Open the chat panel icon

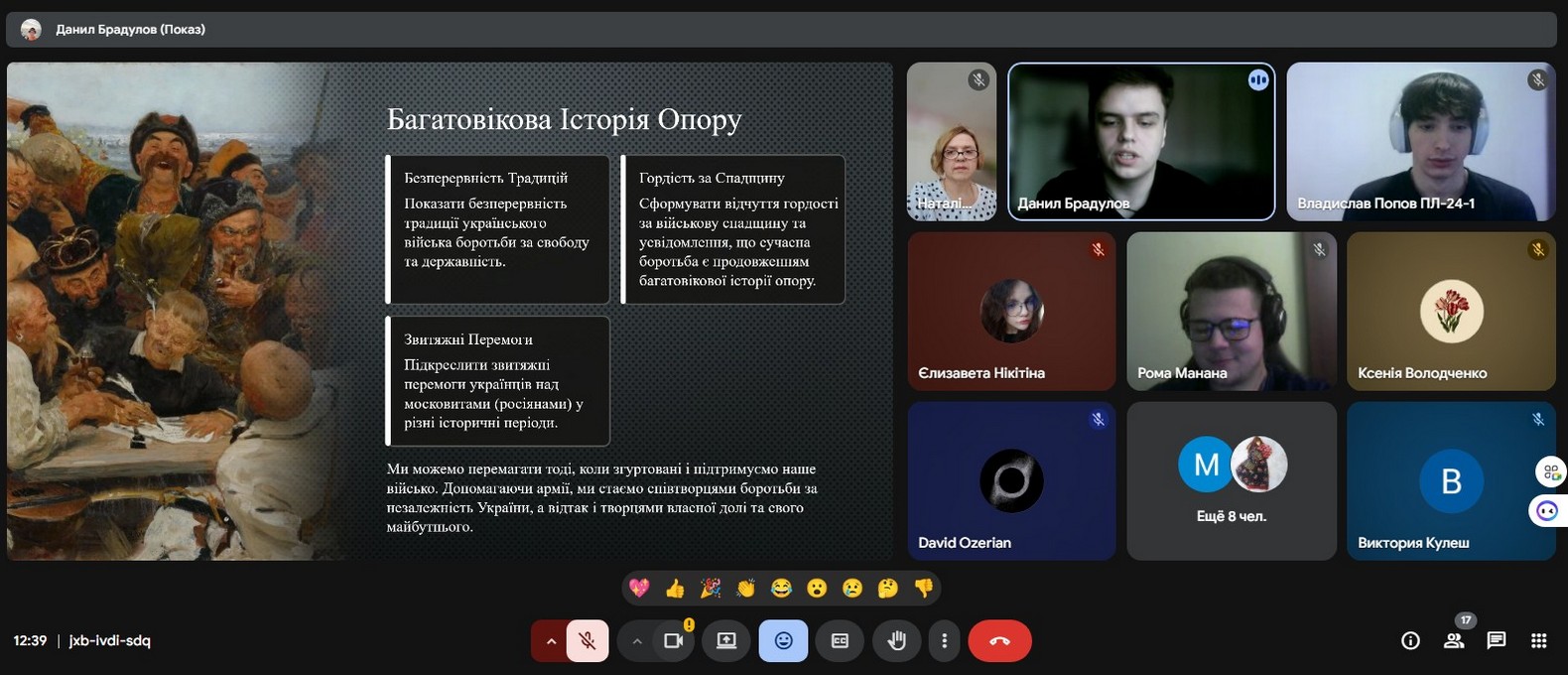[x=1496, y=641]
